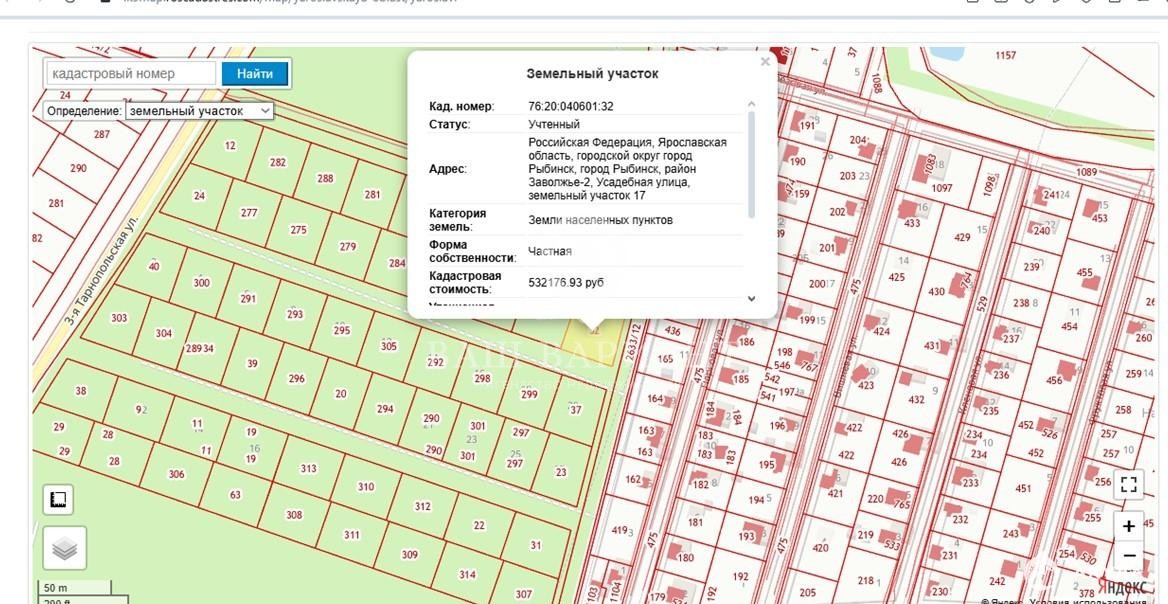
Task: Select land parcel 308 on the map
Action: pos(293,515)
